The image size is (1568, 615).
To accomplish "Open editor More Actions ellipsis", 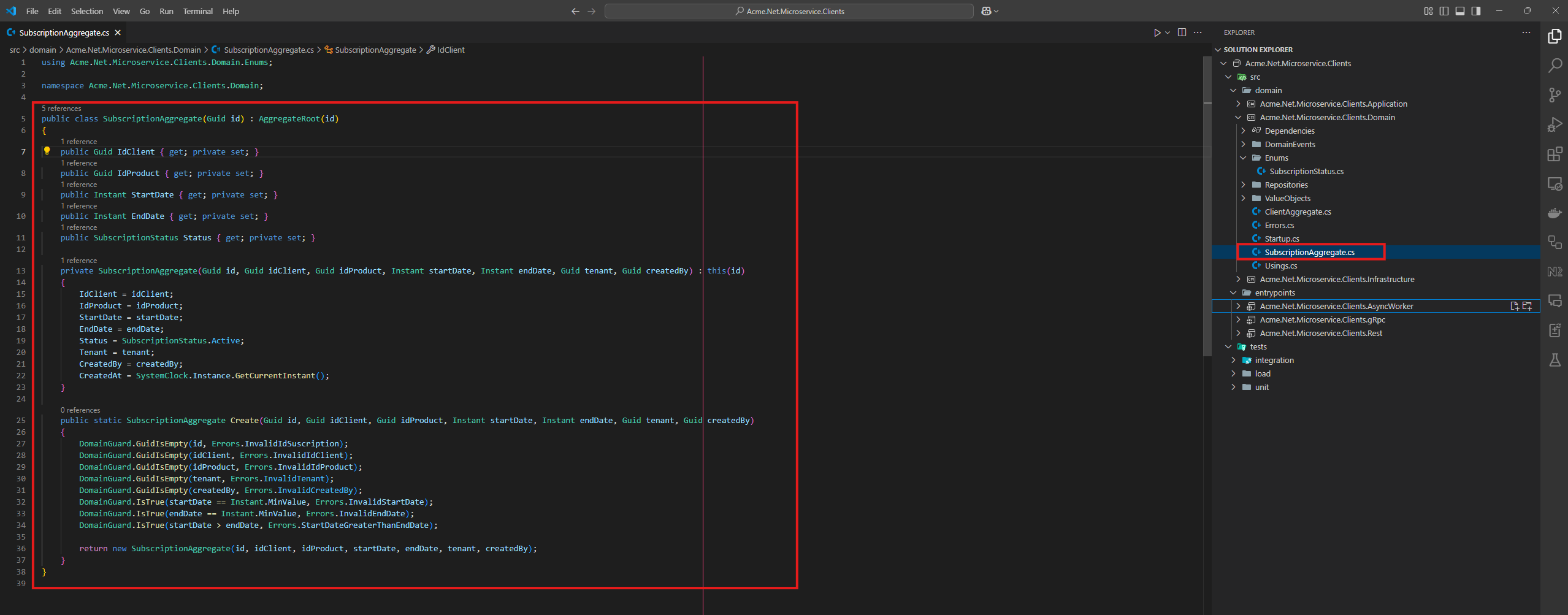I will 1198,32.
